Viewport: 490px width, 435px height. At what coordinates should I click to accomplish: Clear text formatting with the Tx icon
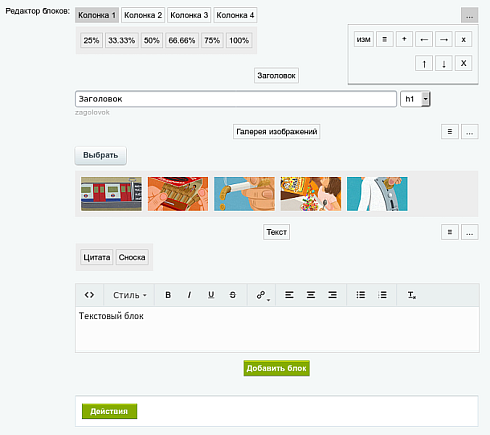tap(412, 295)
